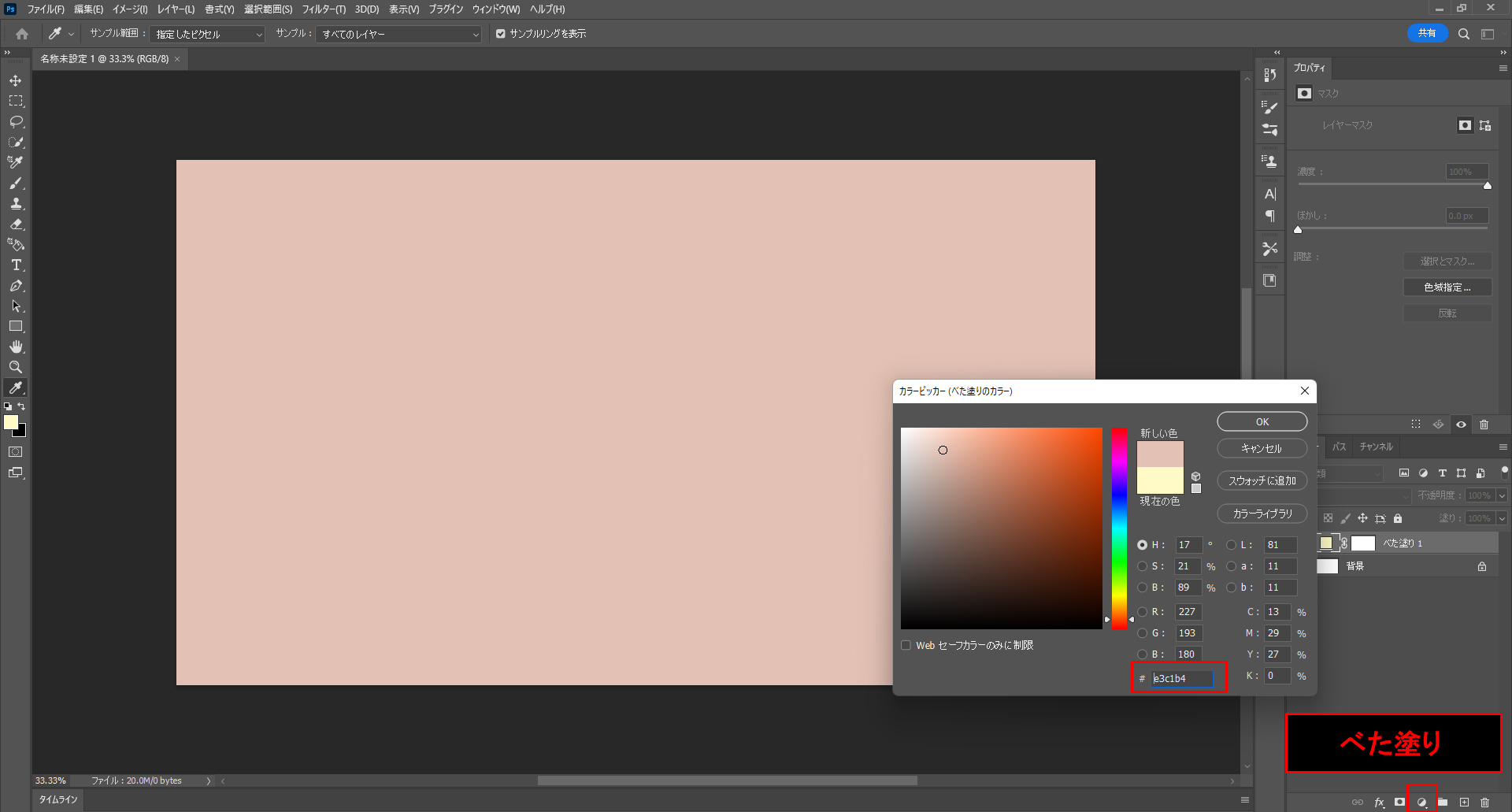Select the Eraser tool
Viewport: 1512px width, 812px height.
click(16, 224)
